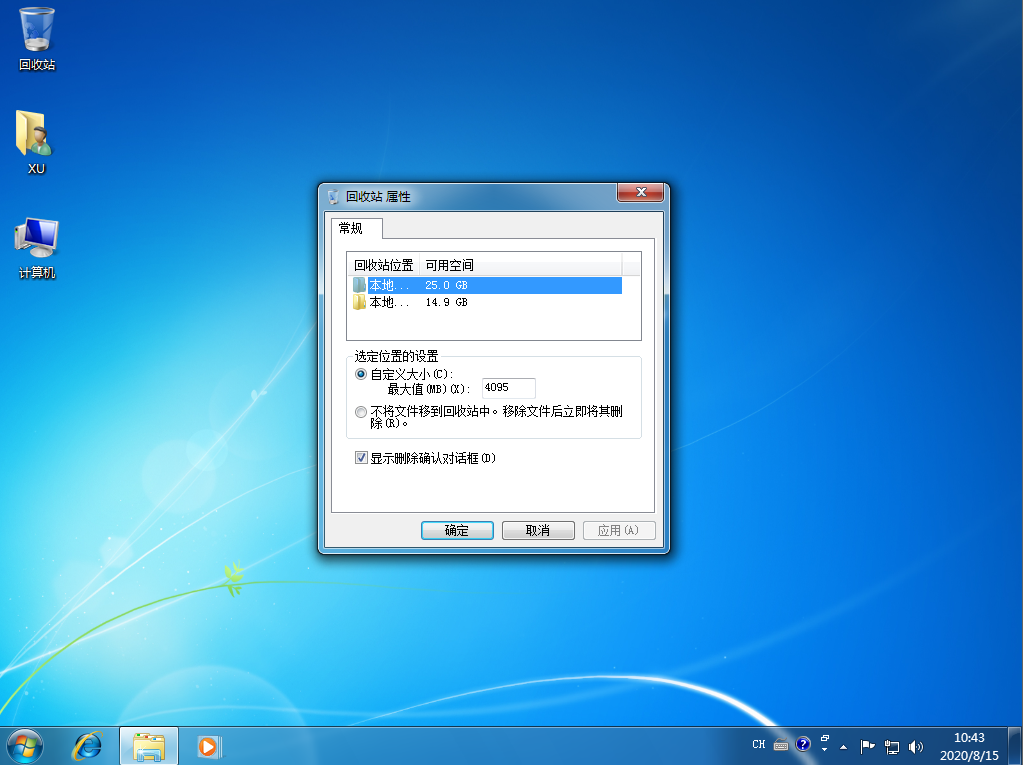Launch Internet Explorer from the taskbar
1023x765 pixels.
[87, 745]
